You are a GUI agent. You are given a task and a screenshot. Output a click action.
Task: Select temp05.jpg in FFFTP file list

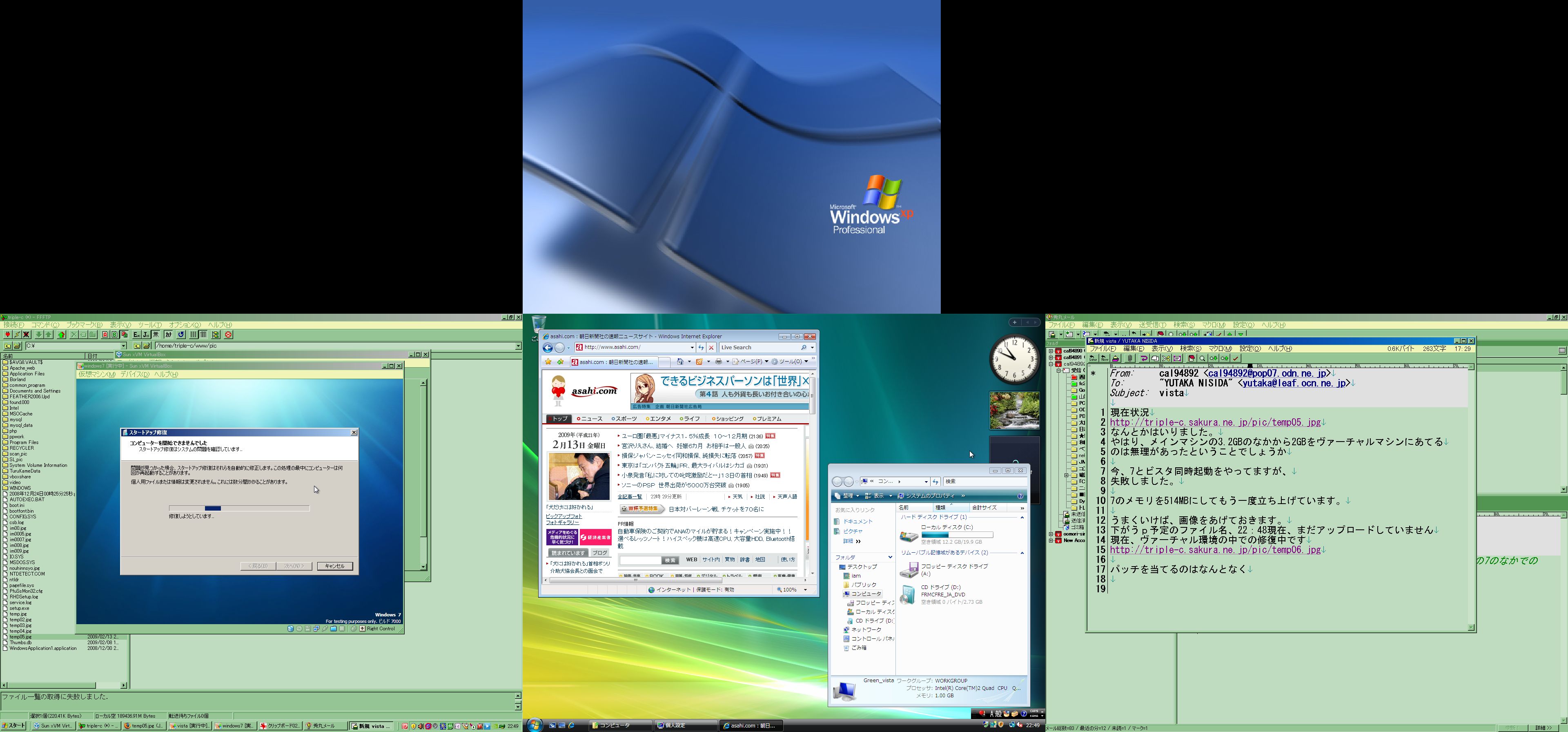point(21,637)
